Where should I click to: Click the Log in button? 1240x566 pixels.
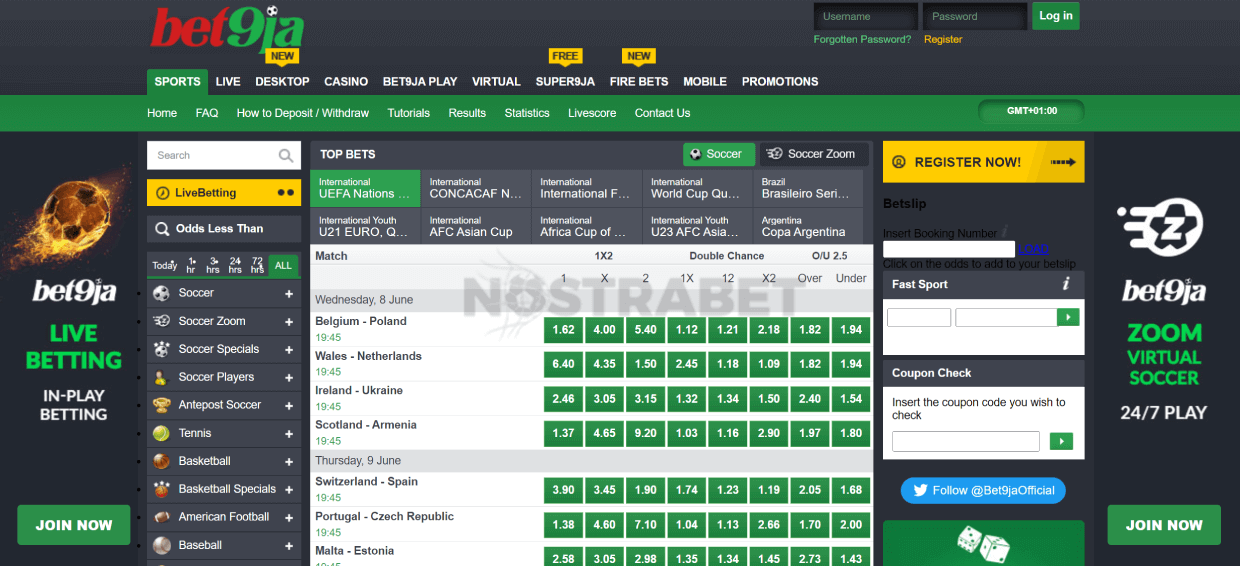[1056, 16]
